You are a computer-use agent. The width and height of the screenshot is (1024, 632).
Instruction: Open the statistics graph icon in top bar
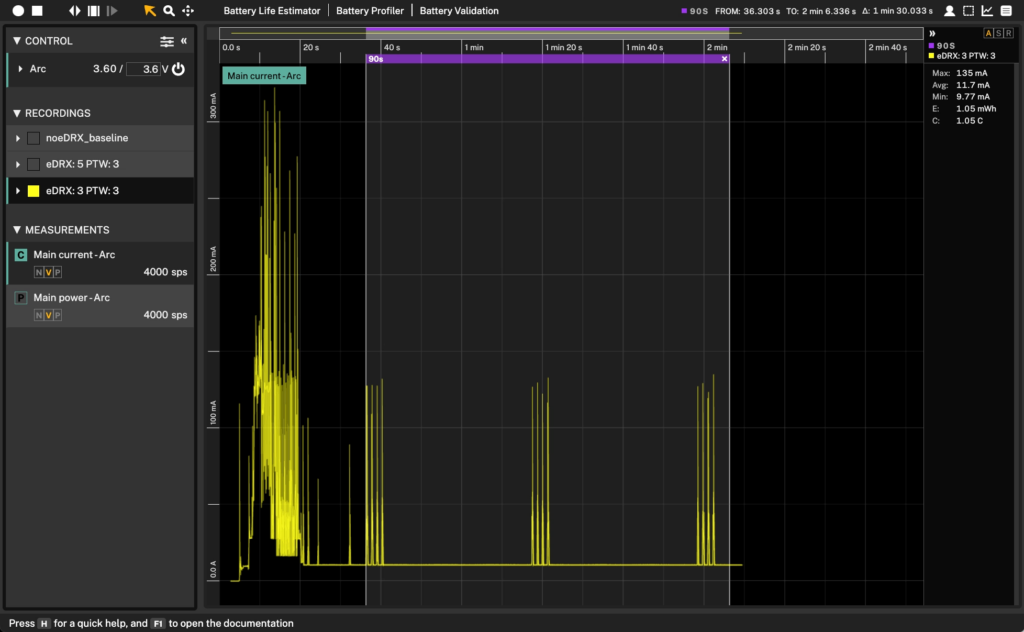pyautogui.click(x=987, y=11)
